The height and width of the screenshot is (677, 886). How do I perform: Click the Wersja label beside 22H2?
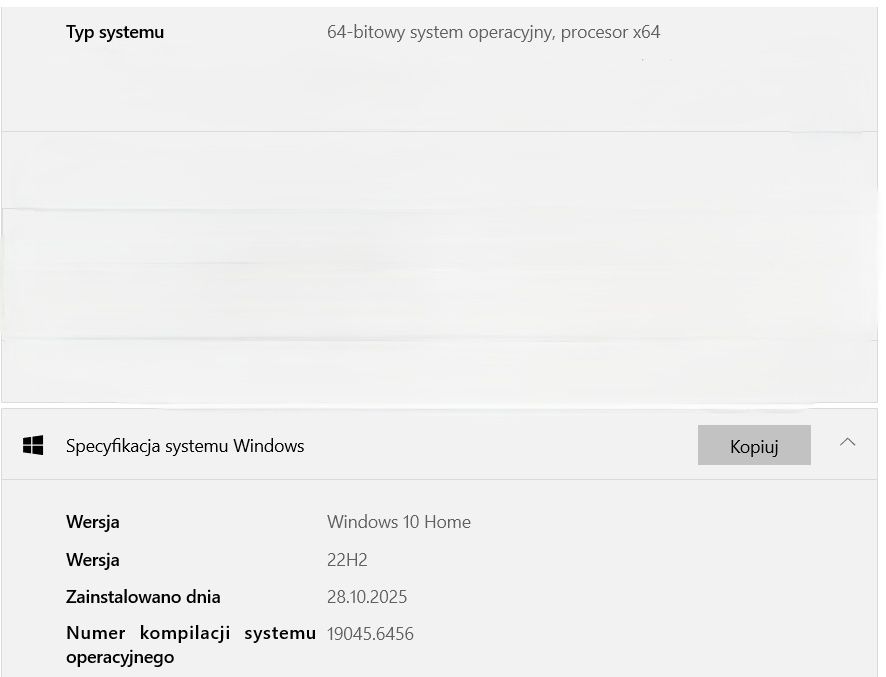[x=93, y=560]
